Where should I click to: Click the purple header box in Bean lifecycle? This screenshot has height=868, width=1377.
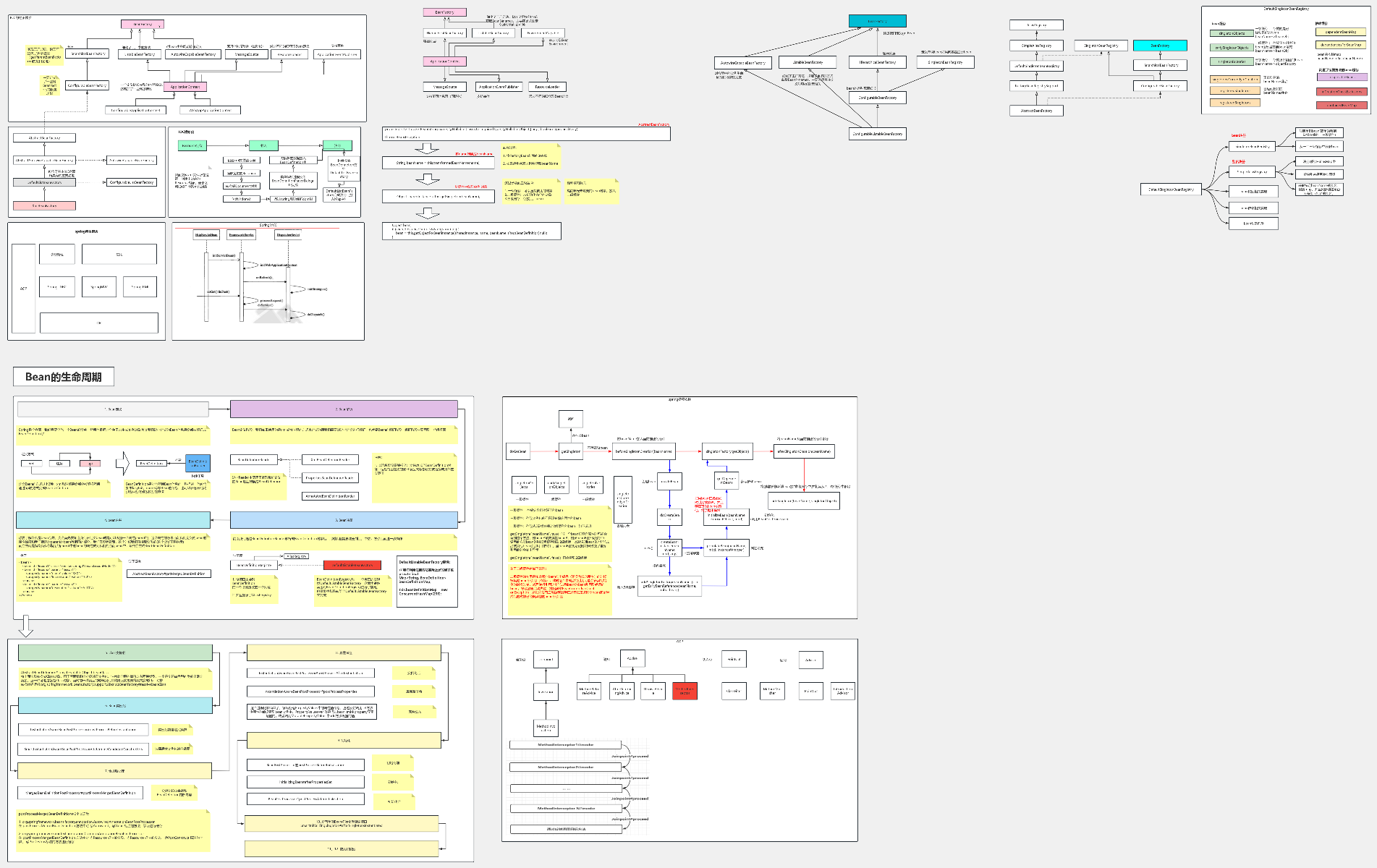point(344,409)
